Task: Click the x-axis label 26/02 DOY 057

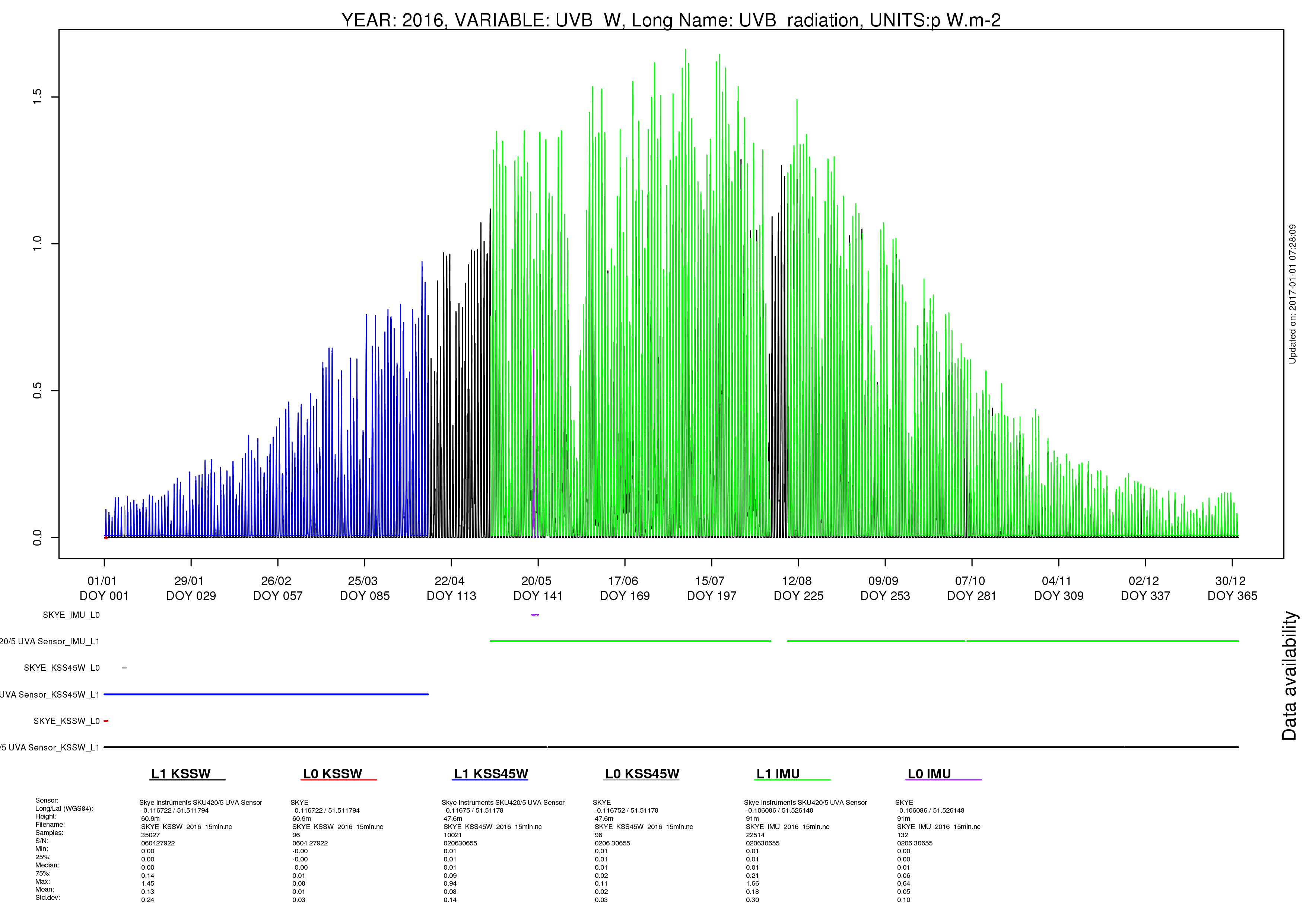Action: point(277,588)
